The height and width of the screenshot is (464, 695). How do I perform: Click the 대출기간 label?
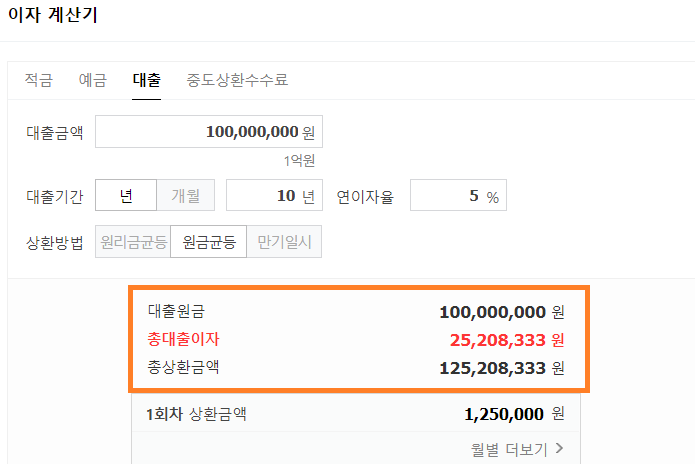tap(55, 196)
